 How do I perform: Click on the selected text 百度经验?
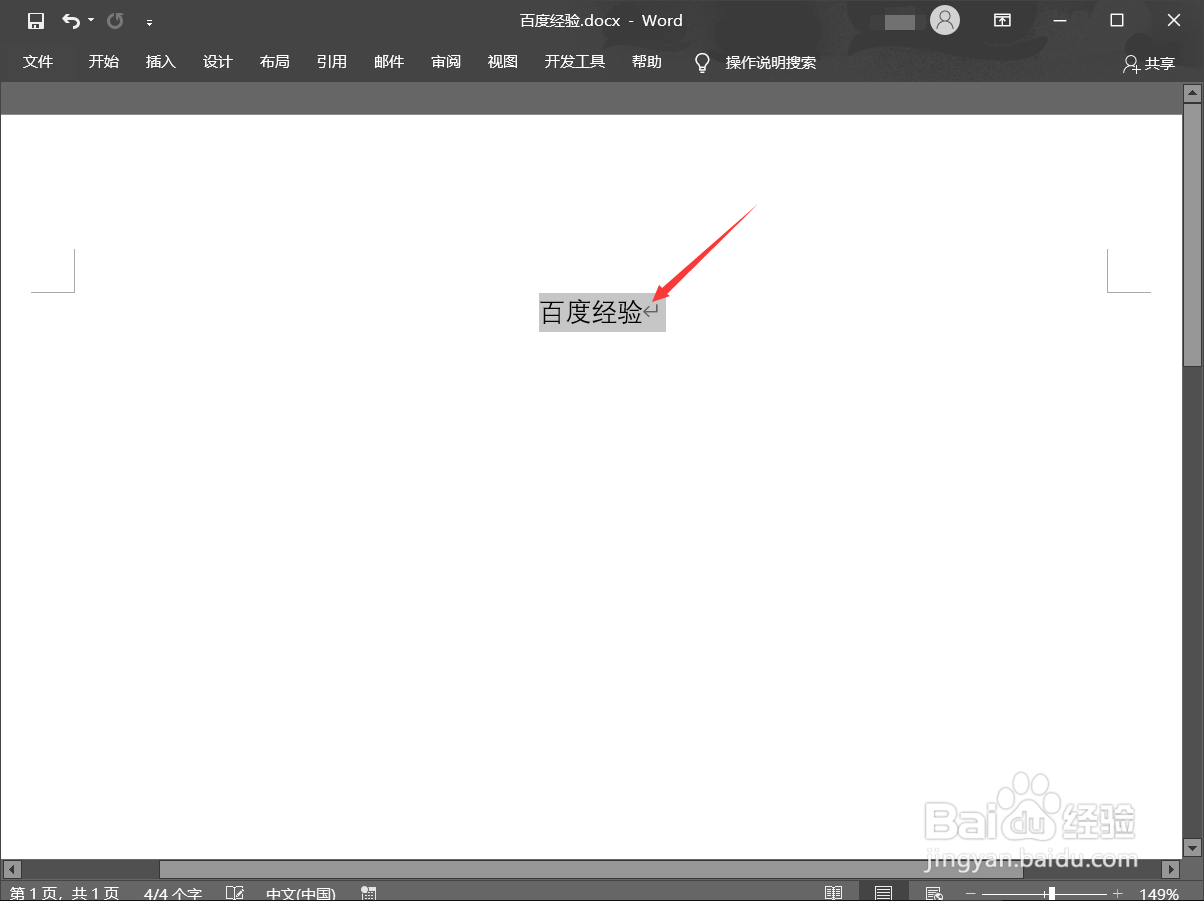click(591, 313)
